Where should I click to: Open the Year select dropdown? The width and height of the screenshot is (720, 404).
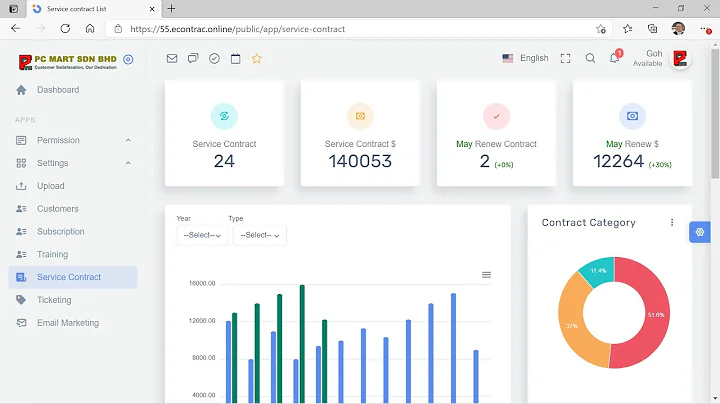tap(202, 235)
